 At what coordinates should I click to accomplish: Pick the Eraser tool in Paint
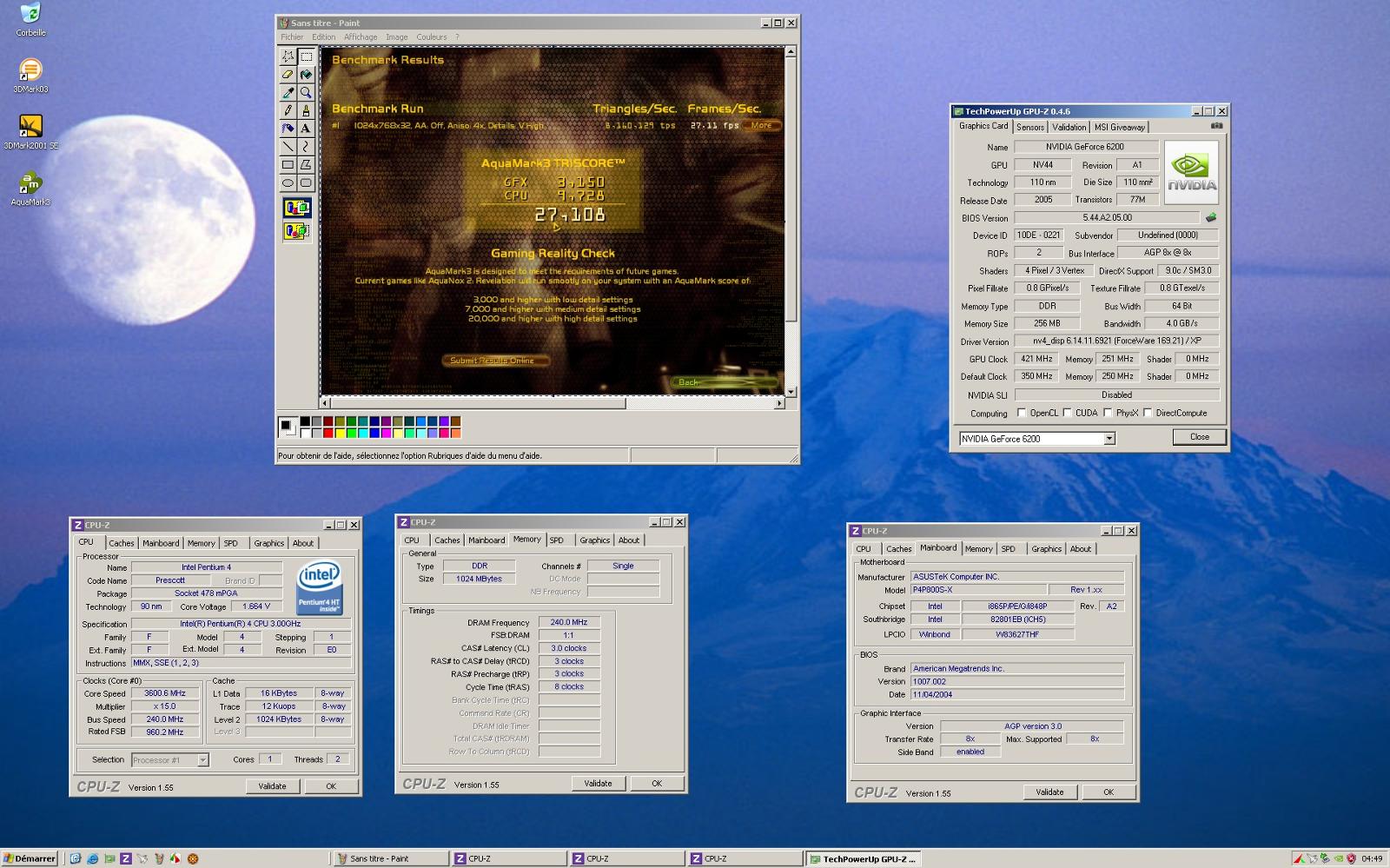(288, 75)
